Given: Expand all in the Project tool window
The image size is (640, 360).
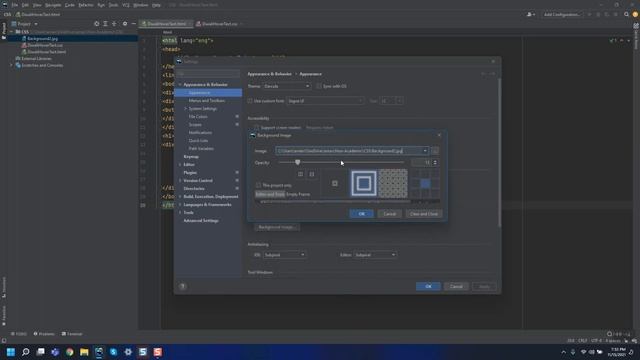Looking at the screenshot, I should point(105,24).
